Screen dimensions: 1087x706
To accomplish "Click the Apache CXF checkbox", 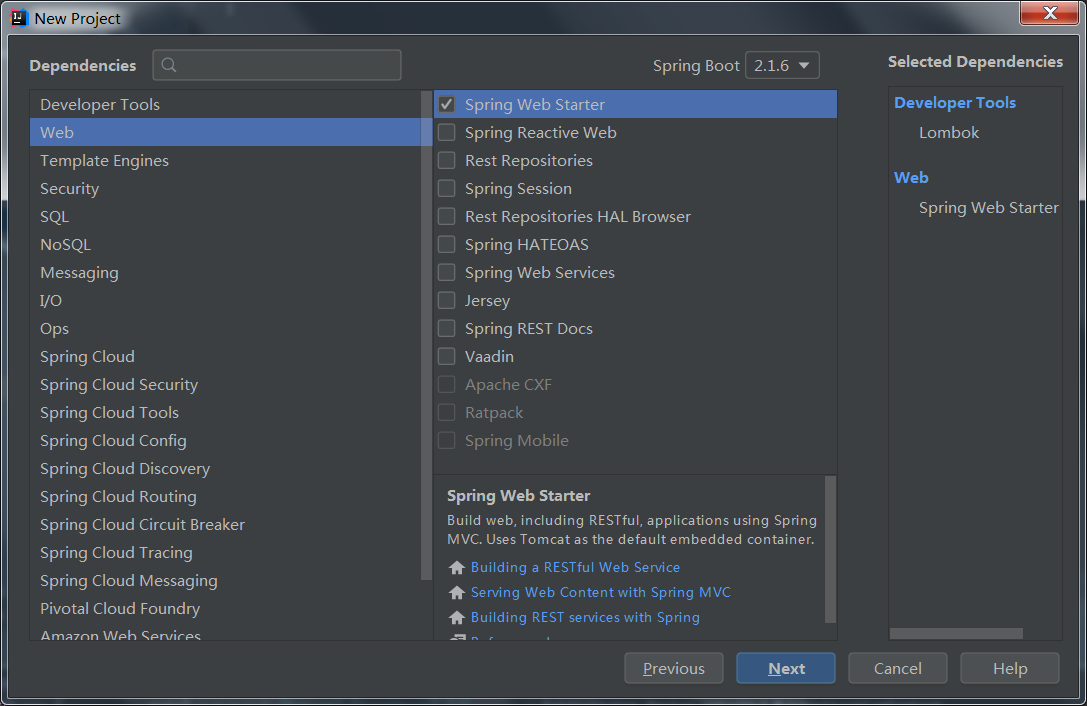I will coord(446,384).
